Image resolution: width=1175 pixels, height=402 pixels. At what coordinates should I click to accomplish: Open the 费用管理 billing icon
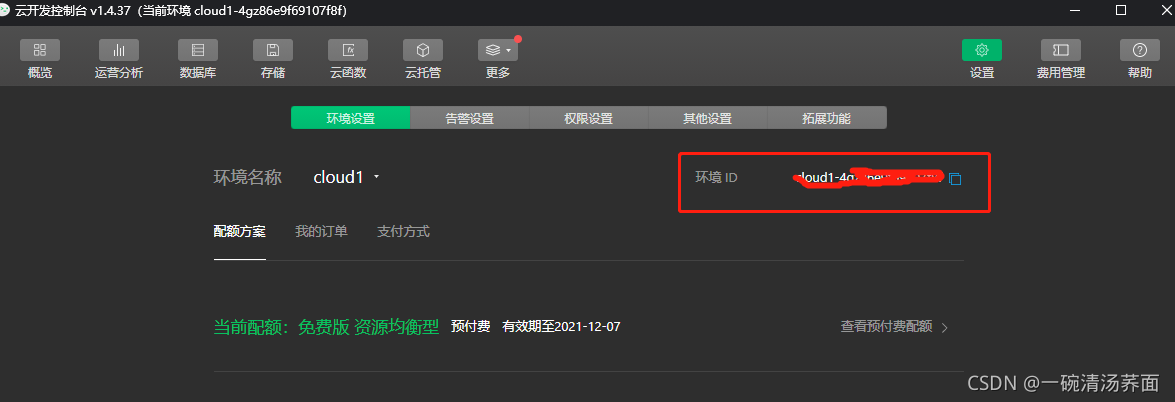[1060, 50]
